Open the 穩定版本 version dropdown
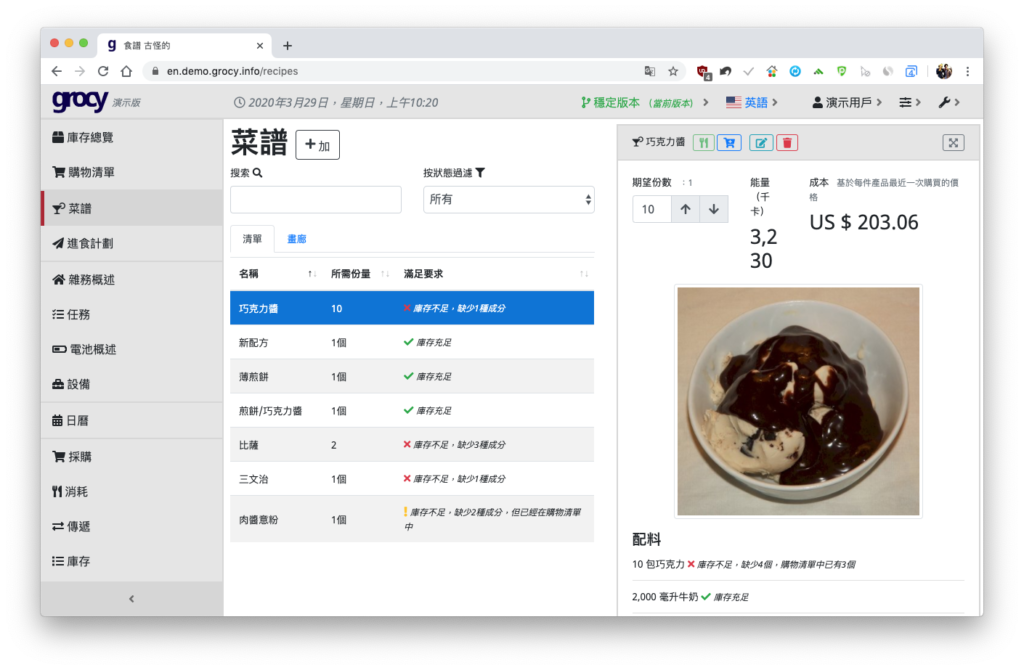This screenshot has height=670, width=1024. [x=645, y=103]
